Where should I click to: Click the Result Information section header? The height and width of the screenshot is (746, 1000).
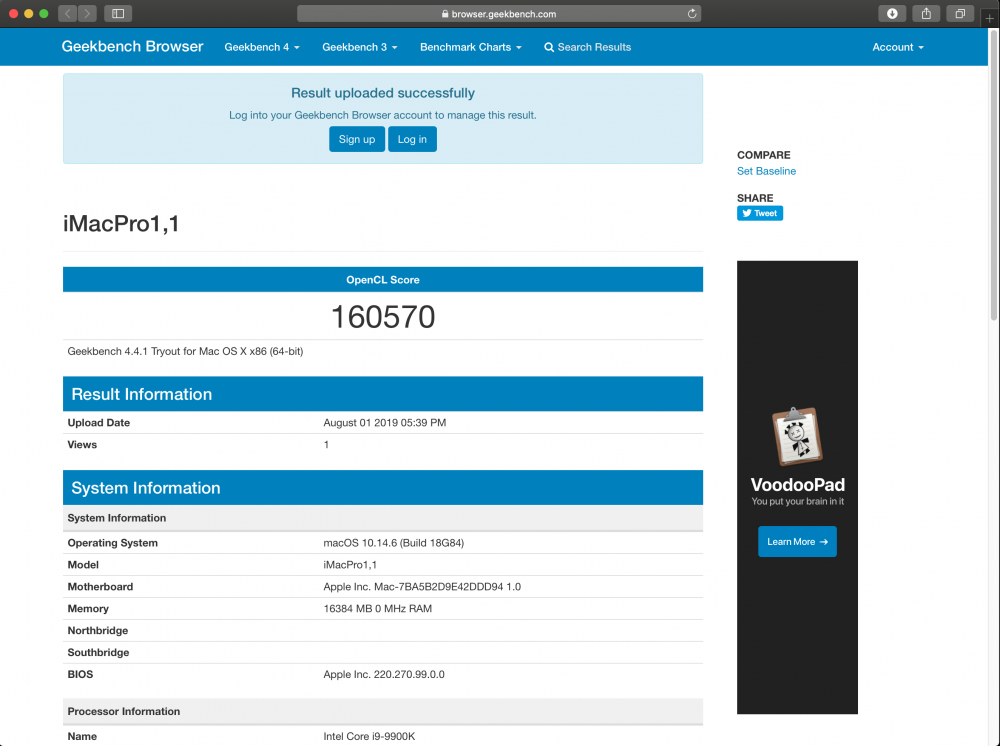pos(383,394)
